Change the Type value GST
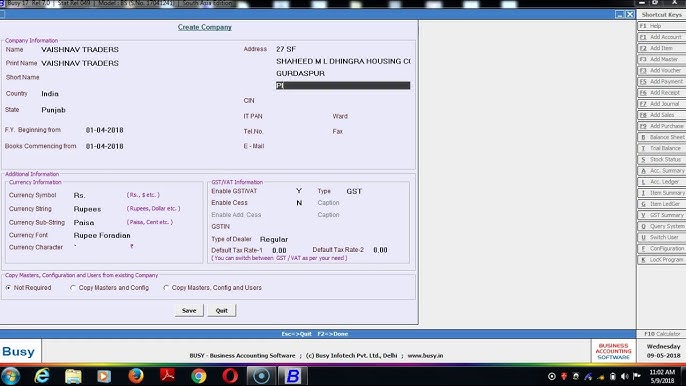The height and width of the screenshot is (386, 686). click(x=354, y=191)
